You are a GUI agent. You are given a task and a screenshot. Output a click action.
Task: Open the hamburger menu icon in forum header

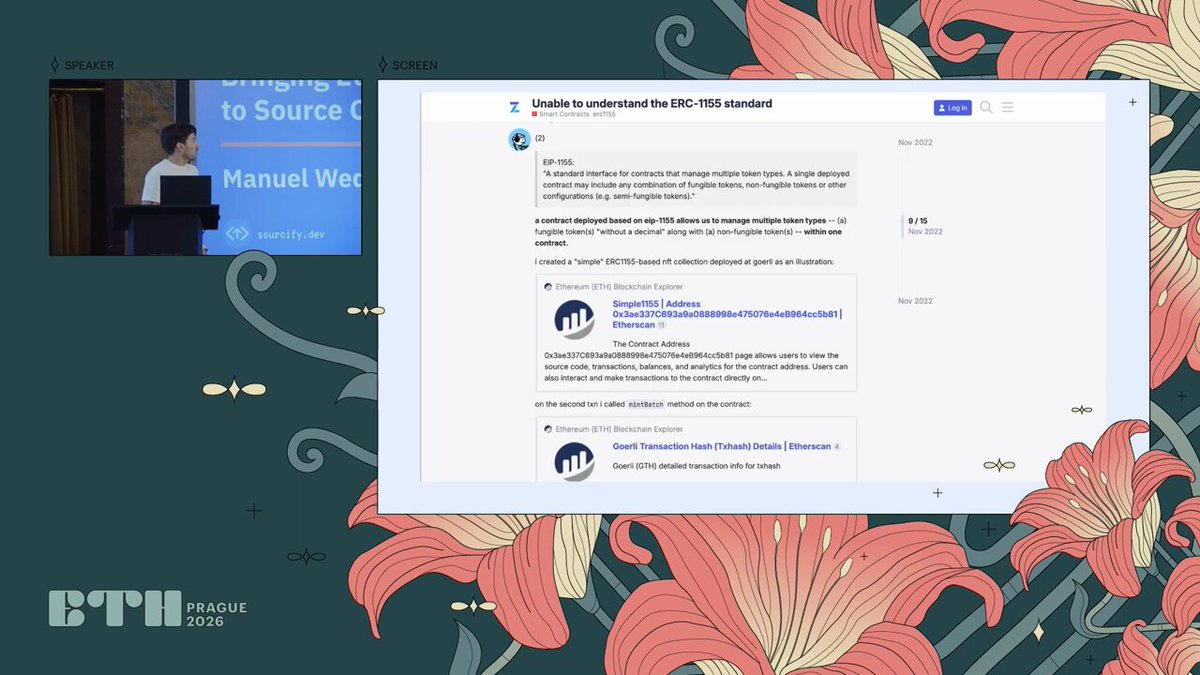tap(1007, 107)
